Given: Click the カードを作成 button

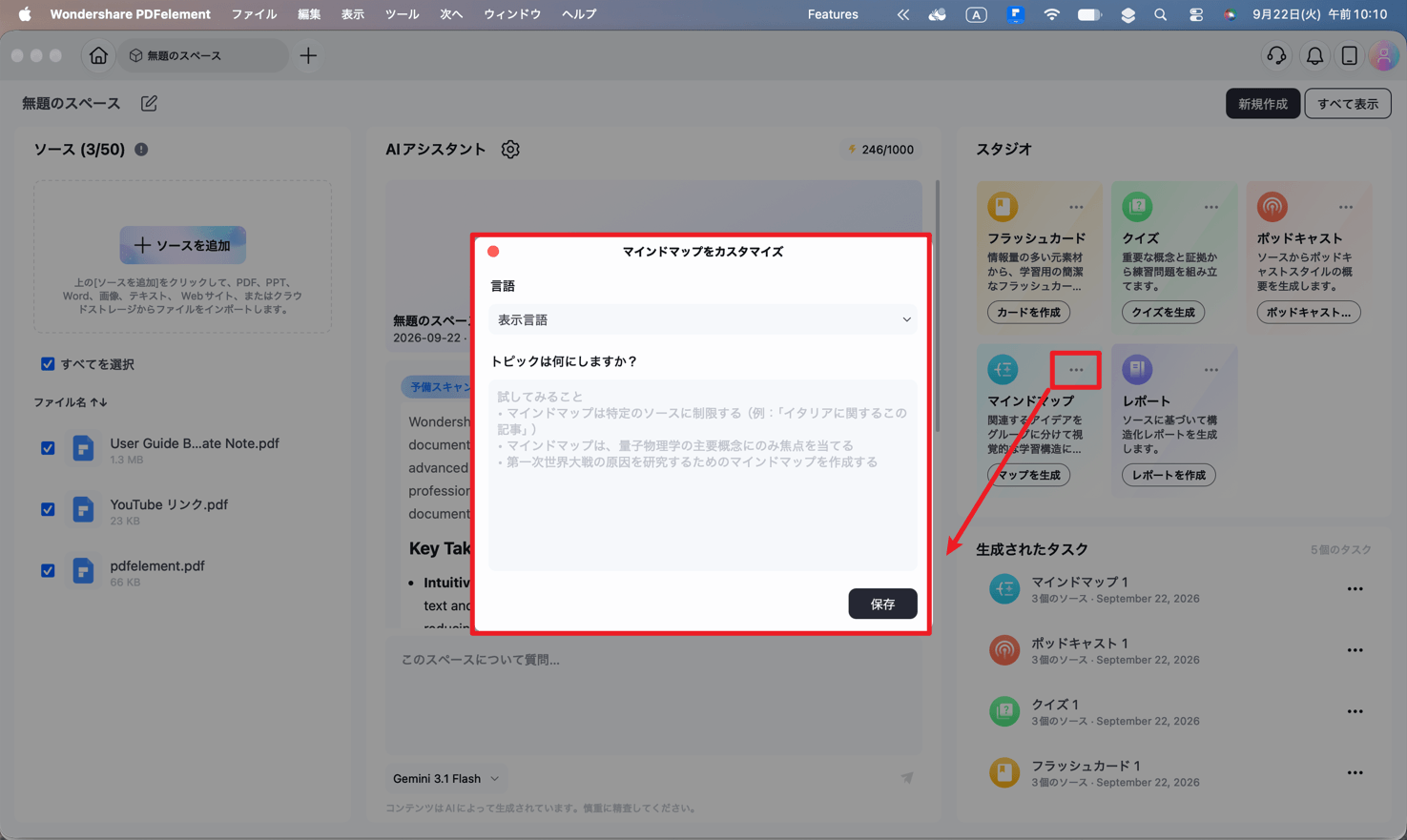Looking at the screenshot, I should 1028,312.
